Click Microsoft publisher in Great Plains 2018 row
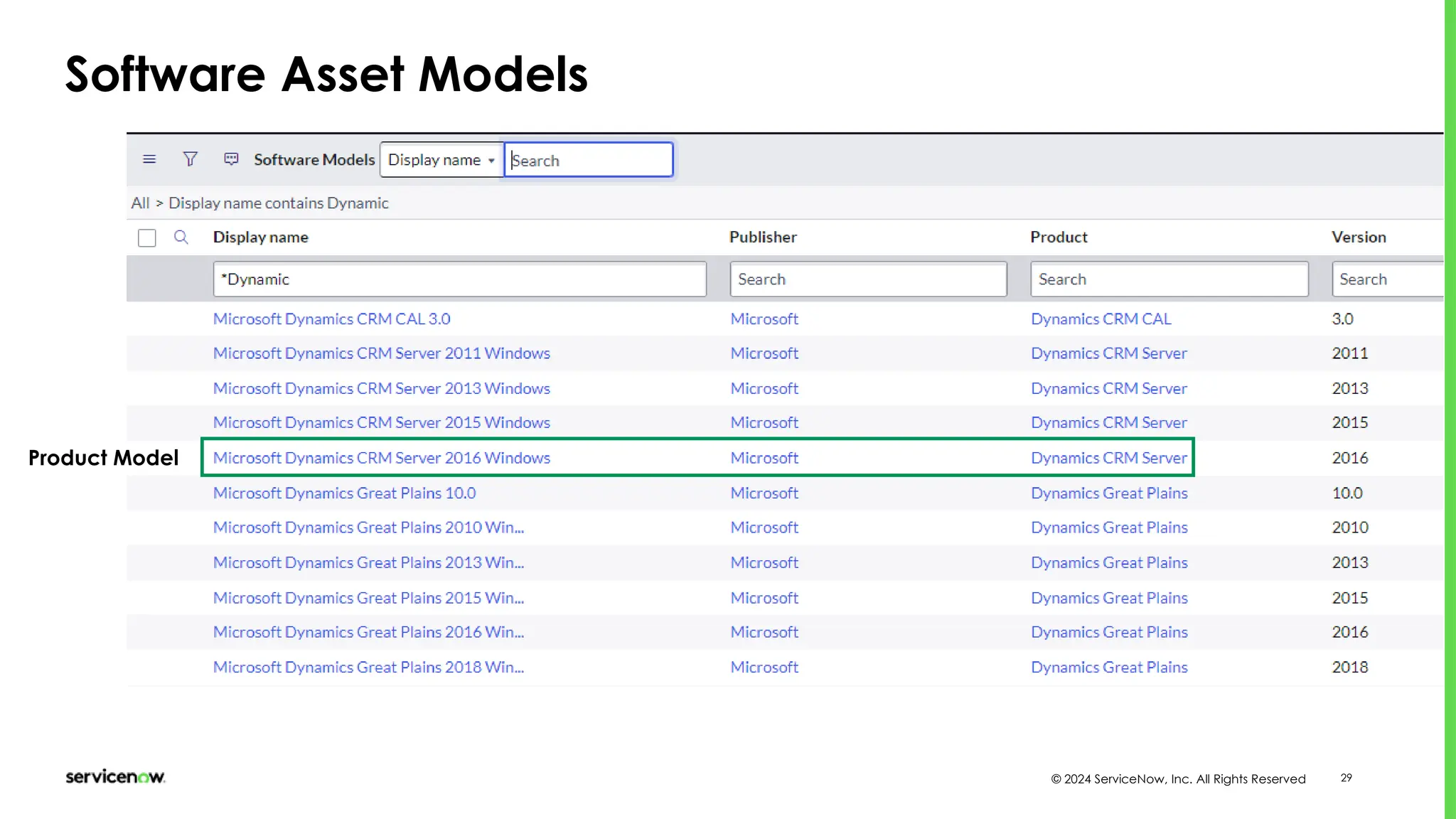1456x819 pixels. pos(764,668)
